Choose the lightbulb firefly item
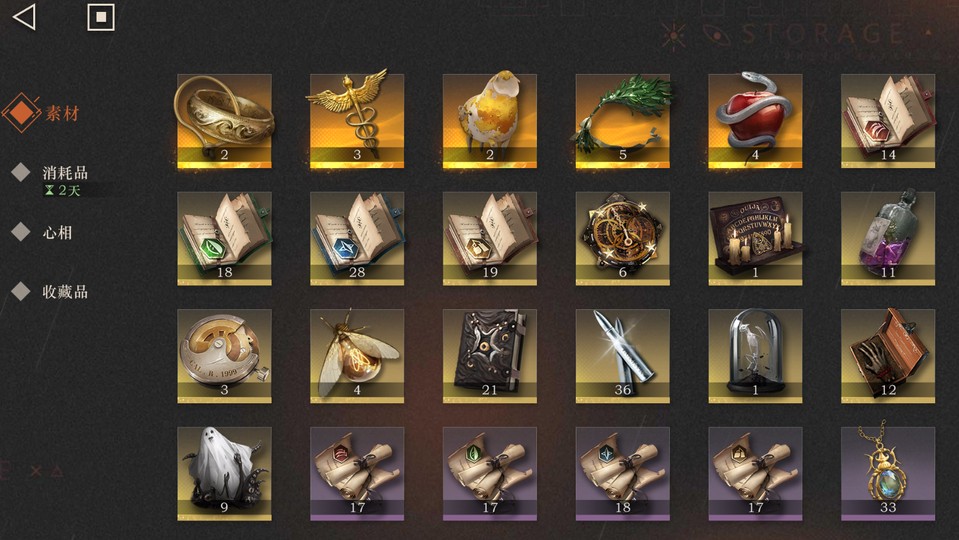 coord(357,356)
